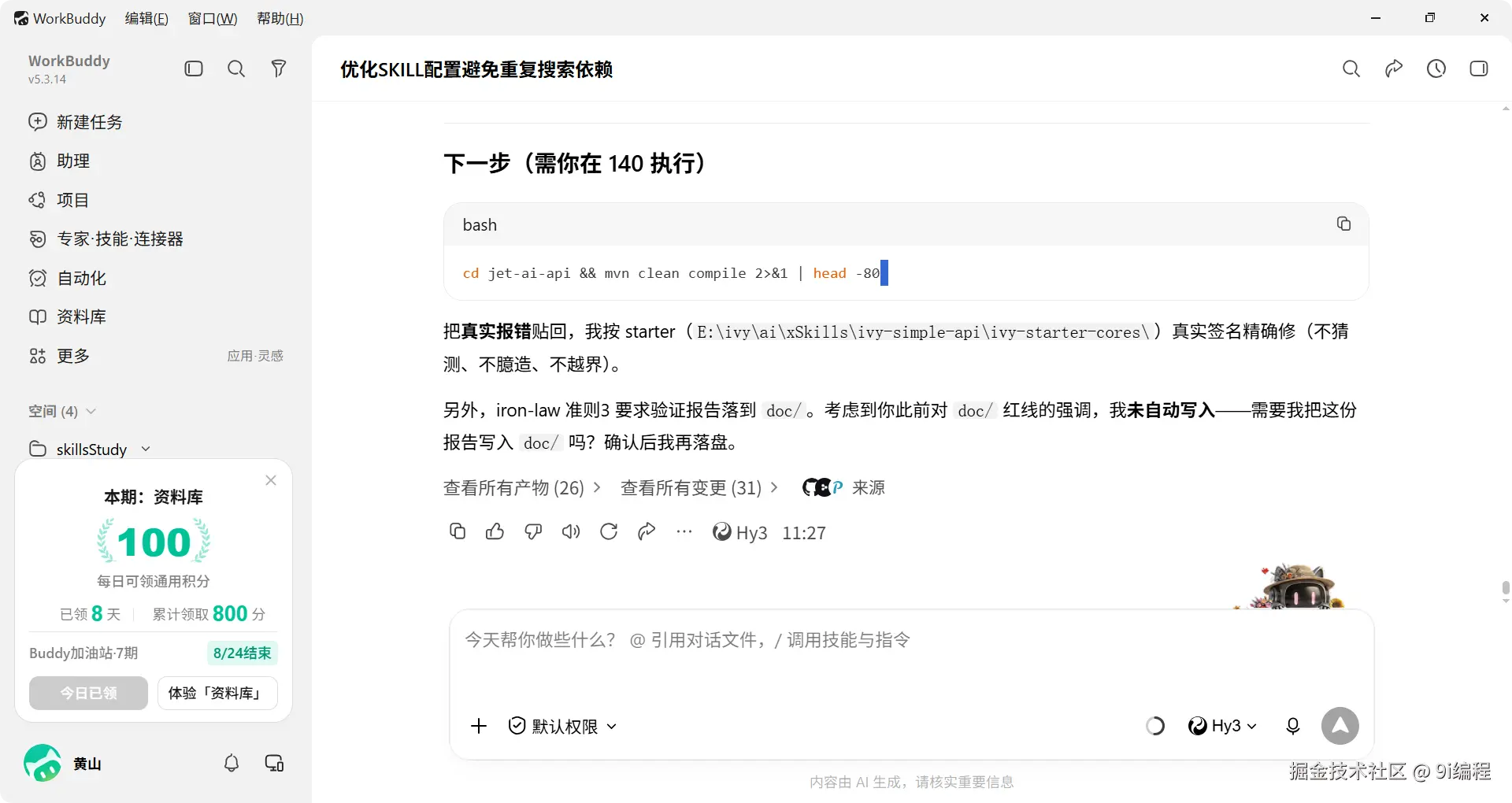The height and width of the screenshot is (803, 1512).
Task: Open search in the sidebar header
Action: [x=236, y=68]
